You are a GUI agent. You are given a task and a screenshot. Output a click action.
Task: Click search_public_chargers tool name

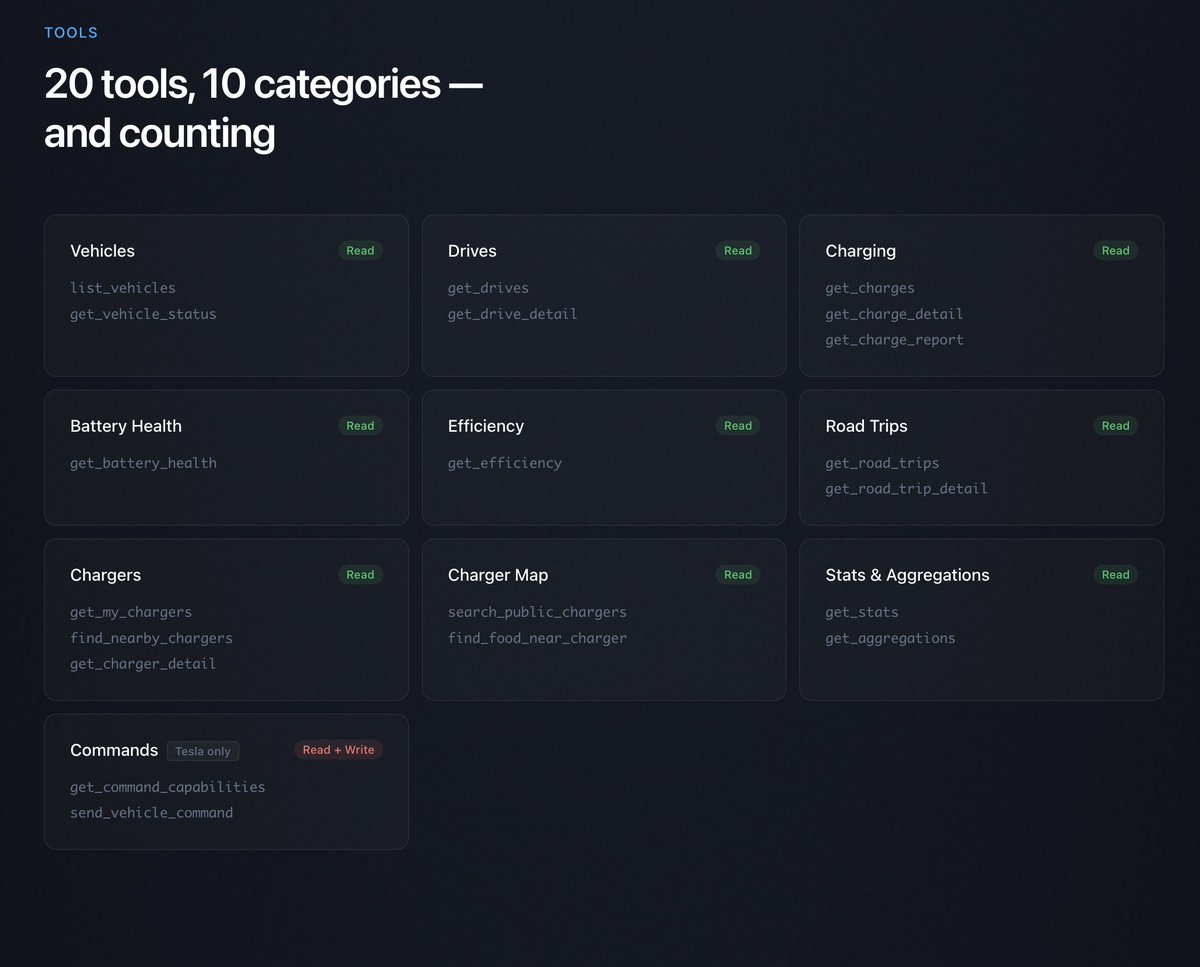click(537, 612)
